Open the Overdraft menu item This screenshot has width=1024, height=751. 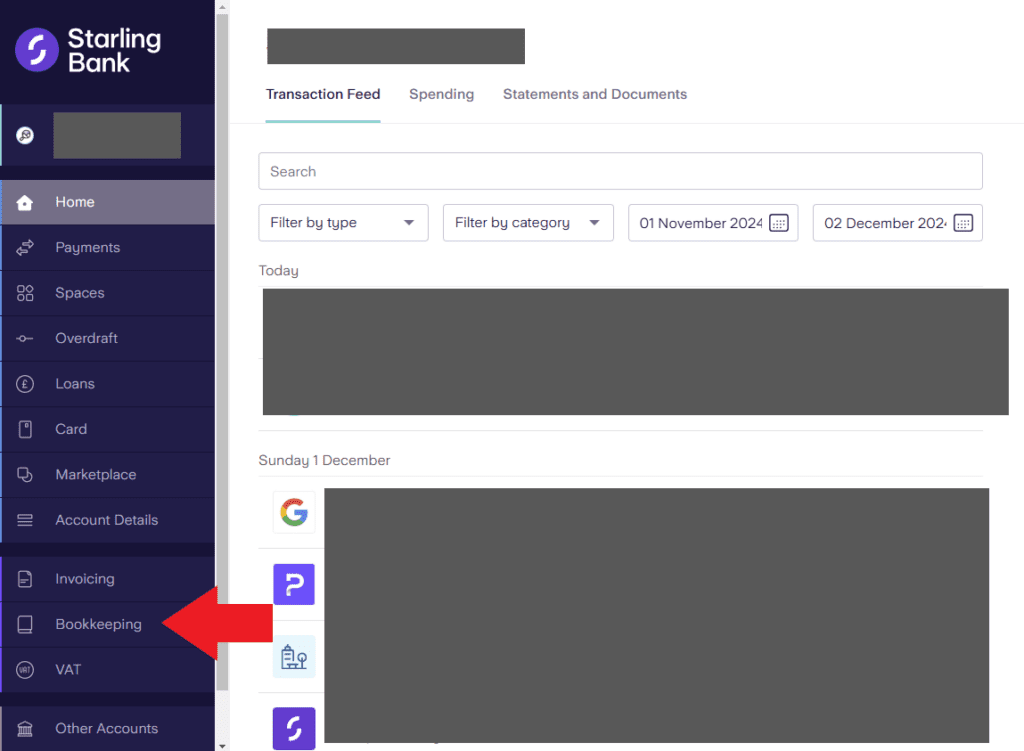(x=108, y=338)
